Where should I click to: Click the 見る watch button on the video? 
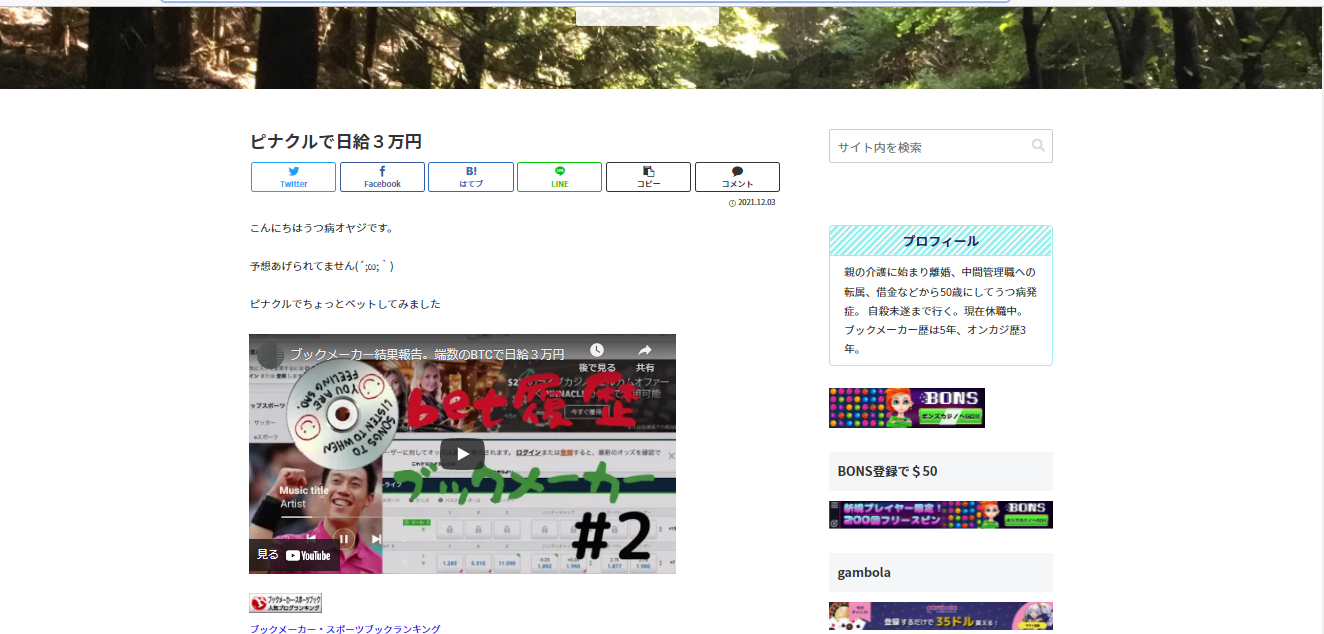coord(266,555)
